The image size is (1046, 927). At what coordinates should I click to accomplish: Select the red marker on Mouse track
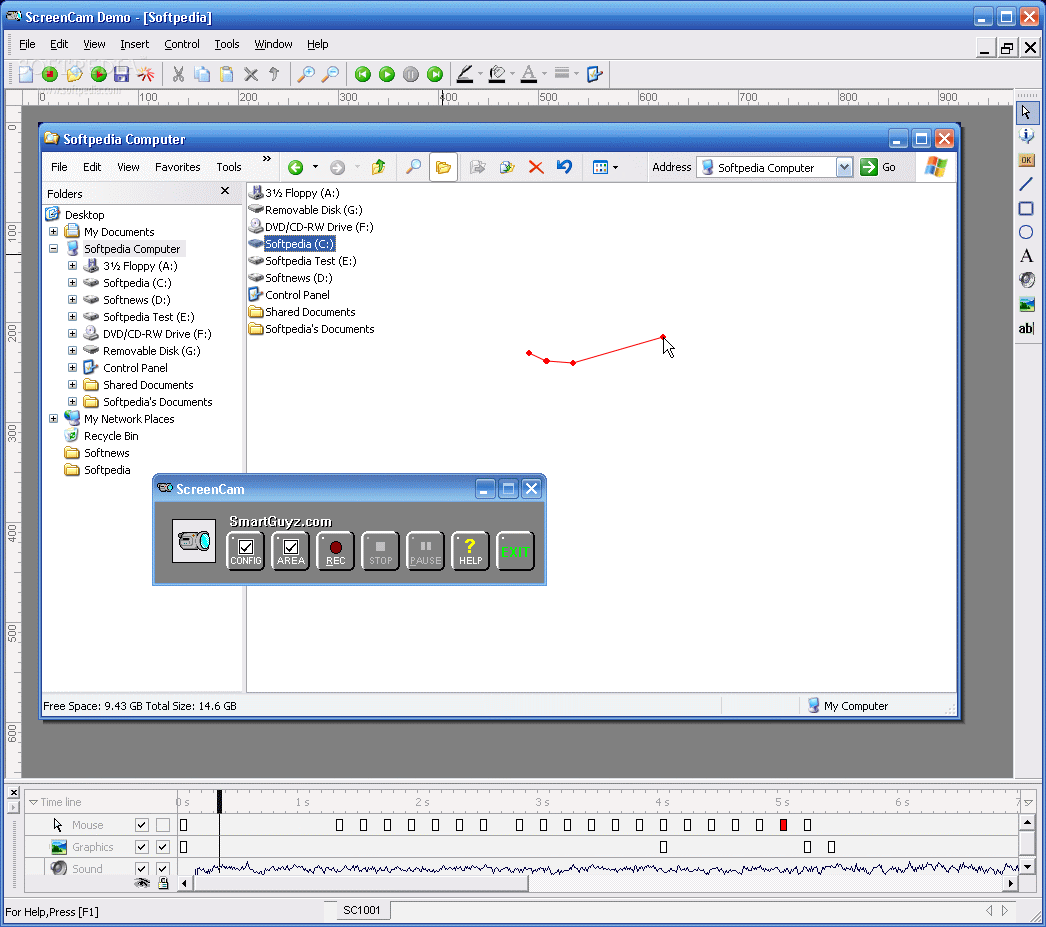pyautogui.click(x=783, y=825)
